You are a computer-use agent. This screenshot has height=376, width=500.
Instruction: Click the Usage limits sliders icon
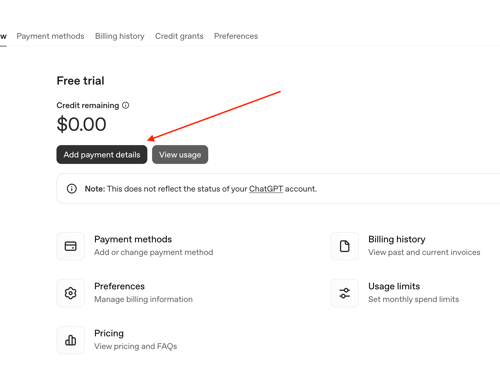344,293
